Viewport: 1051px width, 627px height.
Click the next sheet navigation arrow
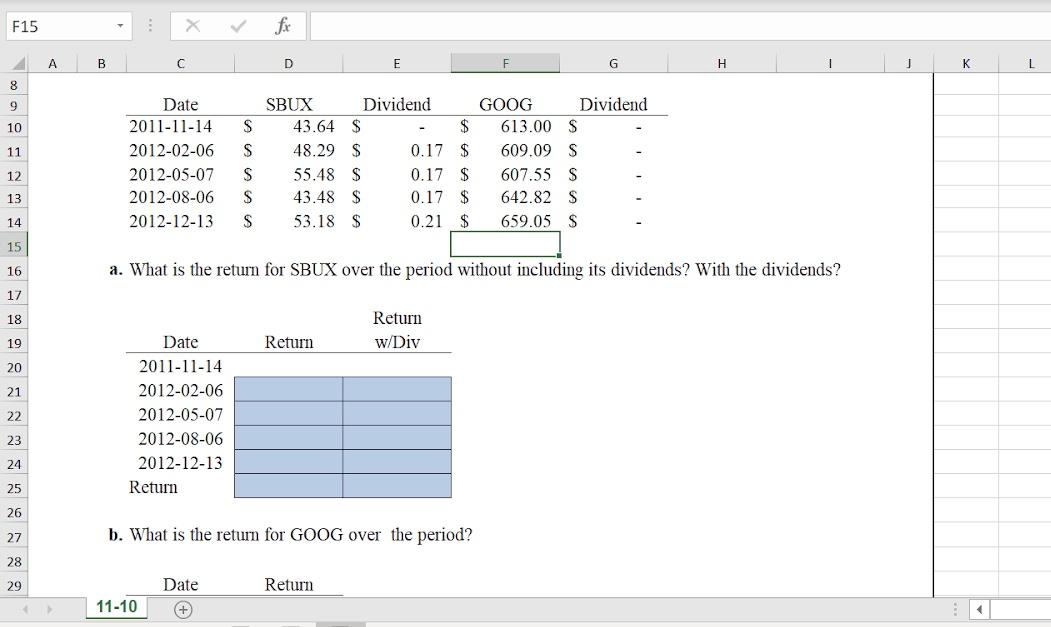(x=50, y=608)
